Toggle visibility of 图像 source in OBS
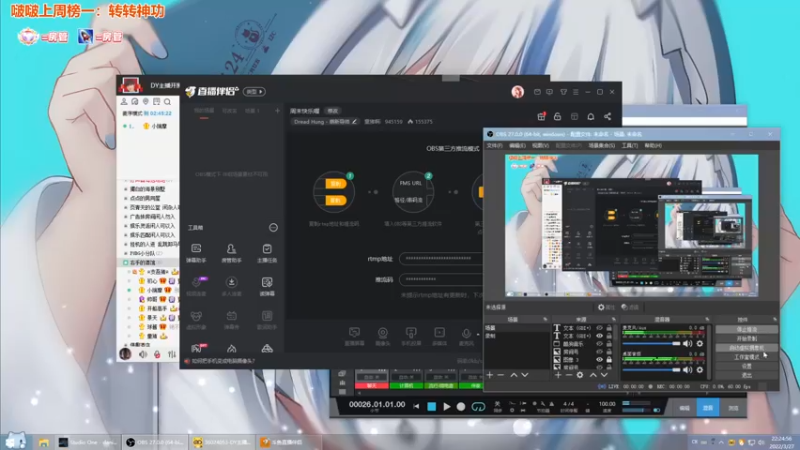The image size is (800, 450). point(599,360)
